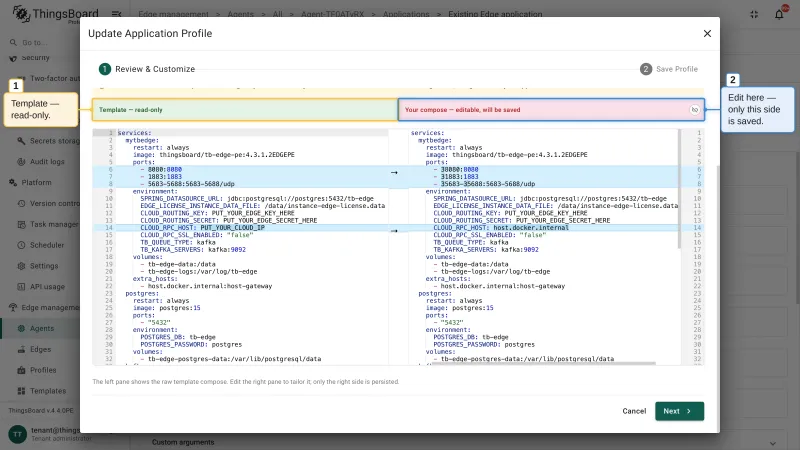Collapse the sidebar menu icon

[x=116, y=14]
